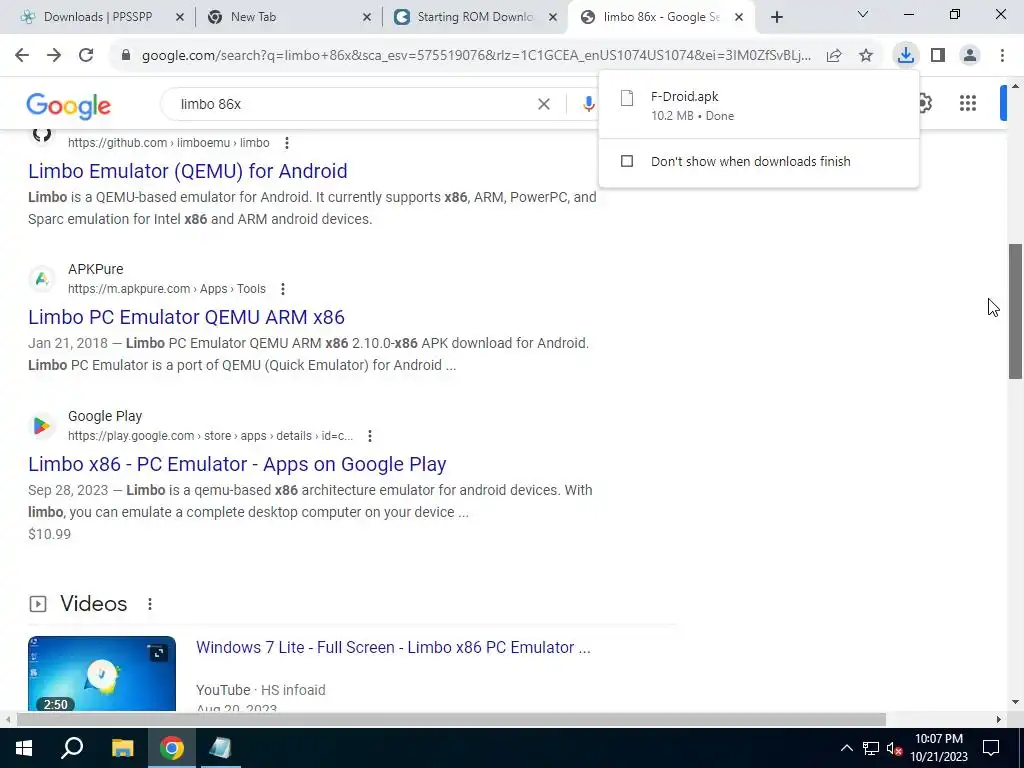Open Google apps grid

coord(968,103)
